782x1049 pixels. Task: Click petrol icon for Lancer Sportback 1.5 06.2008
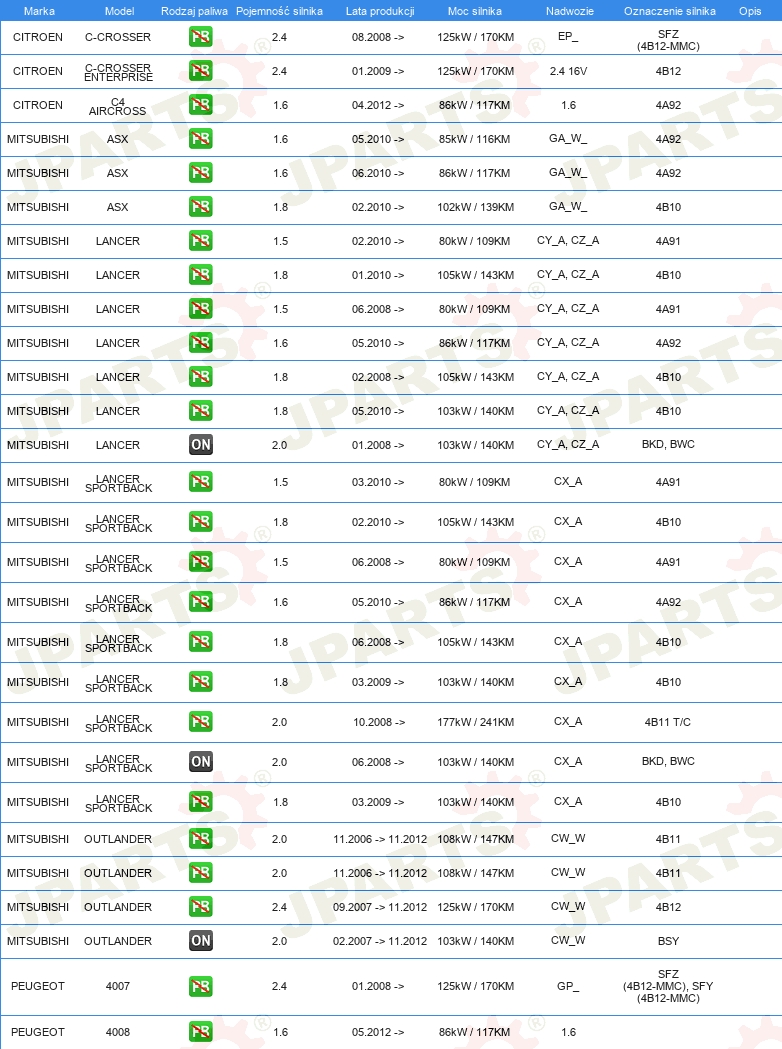(x=201, y=562)
